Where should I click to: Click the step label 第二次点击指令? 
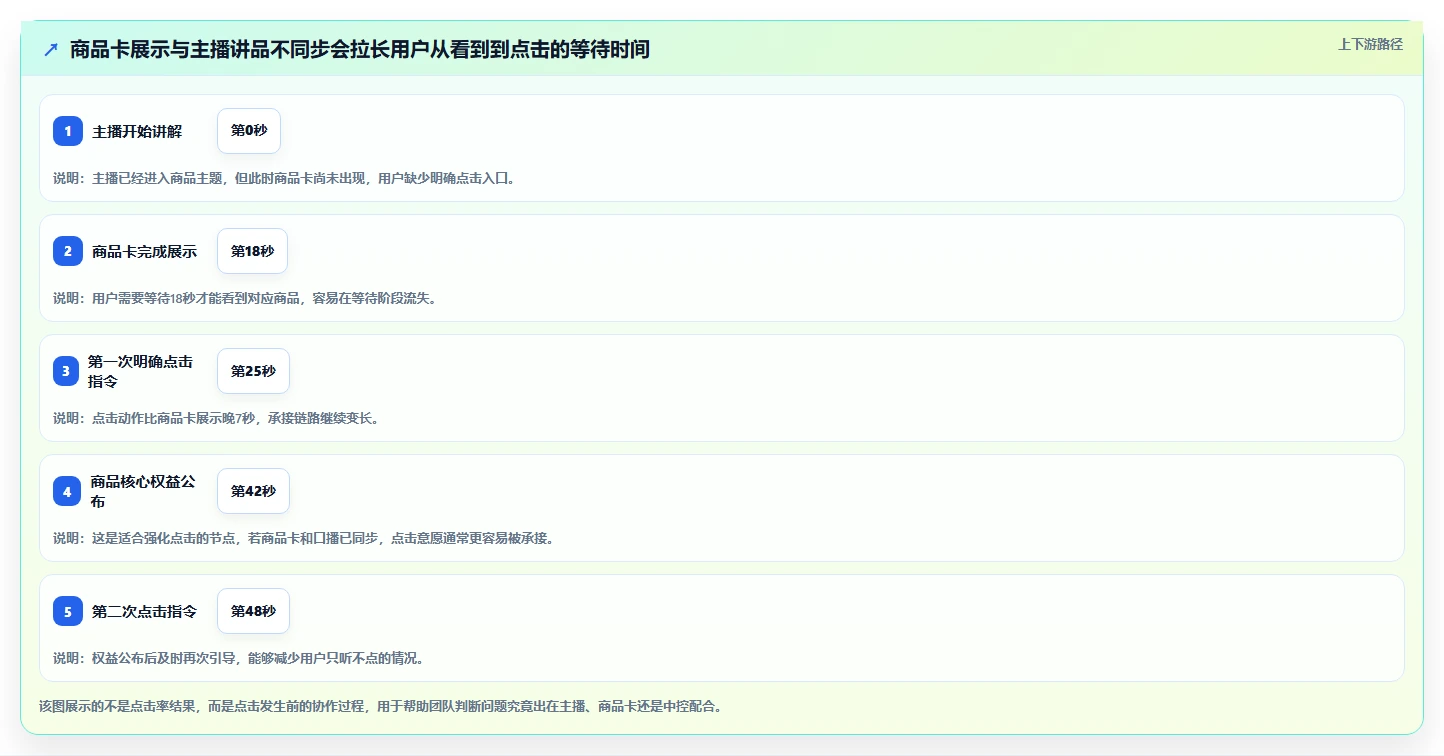tap(144, 611)
